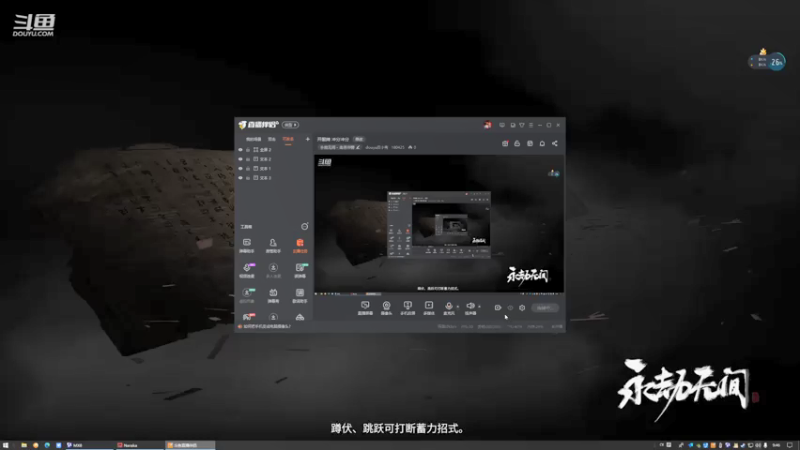Open the notification bell icon above preview

coord(542,143)
